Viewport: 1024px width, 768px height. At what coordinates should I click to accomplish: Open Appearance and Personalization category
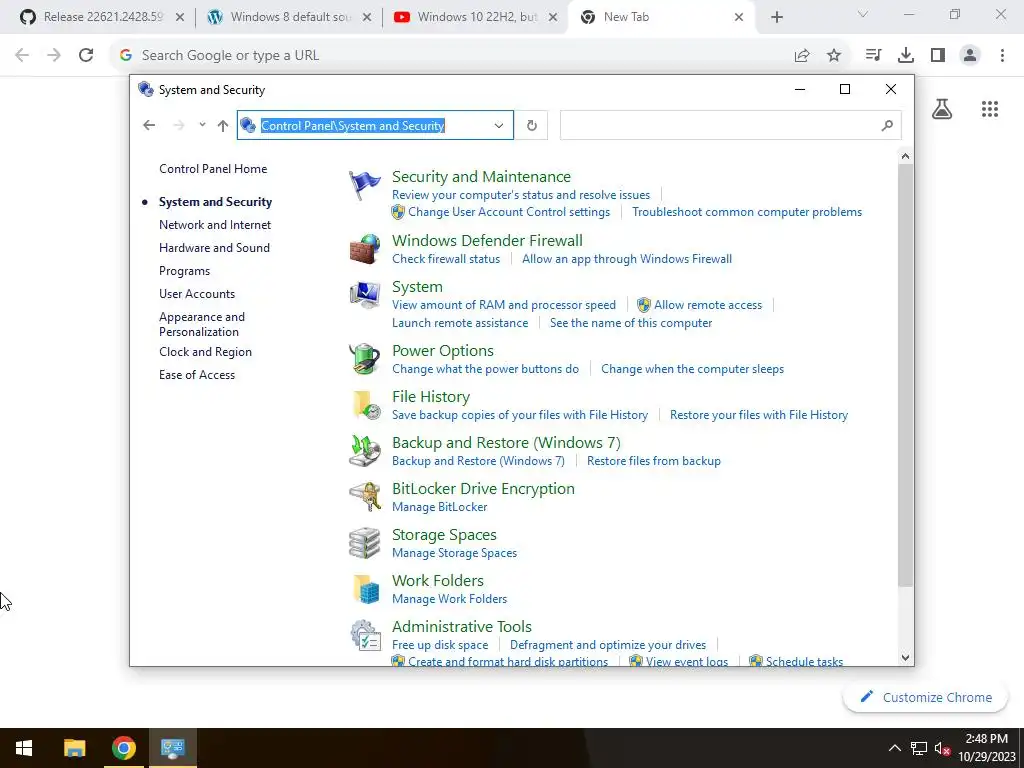pos(202,324)
